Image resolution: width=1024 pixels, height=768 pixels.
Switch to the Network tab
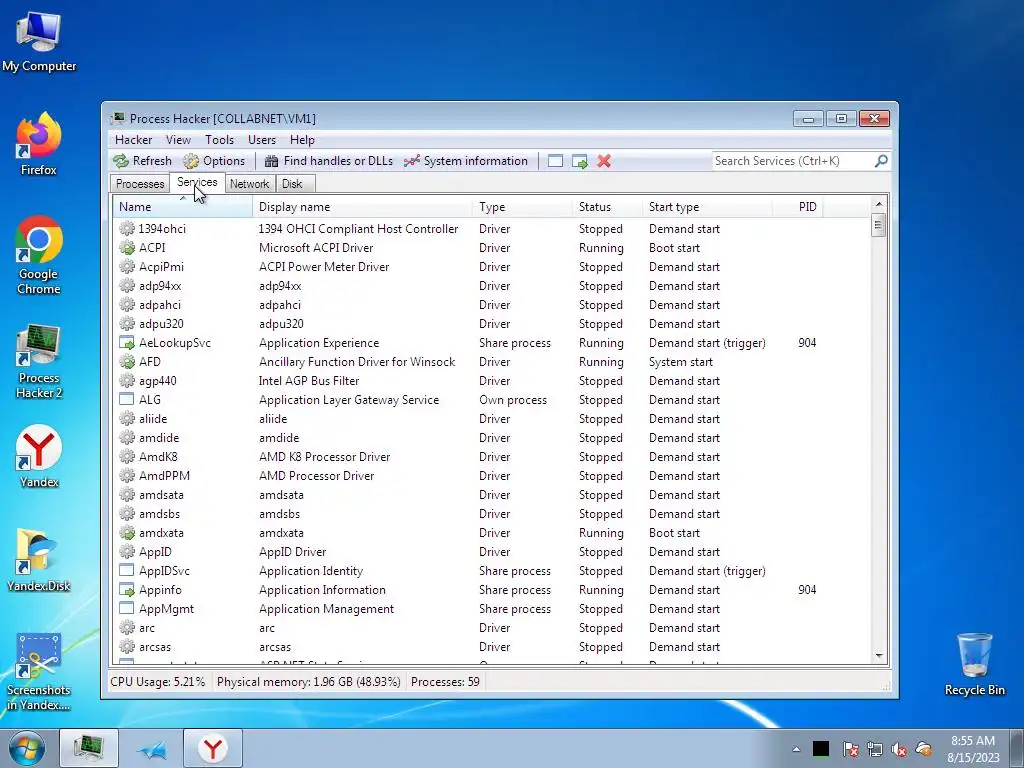click(249, 184)
